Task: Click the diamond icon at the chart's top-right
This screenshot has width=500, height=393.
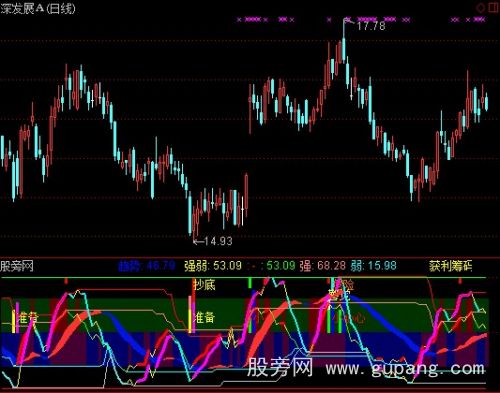Action: point(481,8)
